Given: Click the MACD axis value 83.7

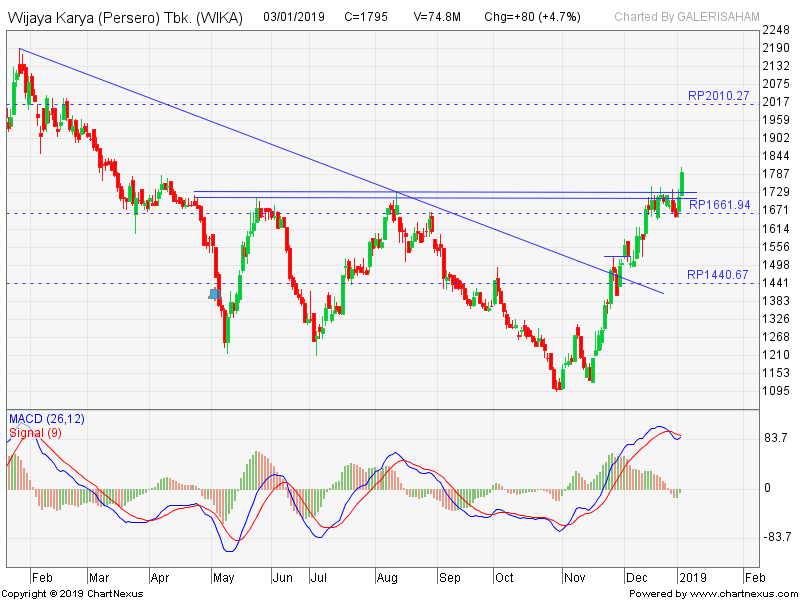Looking at the screenshot, I should point(776,438).
